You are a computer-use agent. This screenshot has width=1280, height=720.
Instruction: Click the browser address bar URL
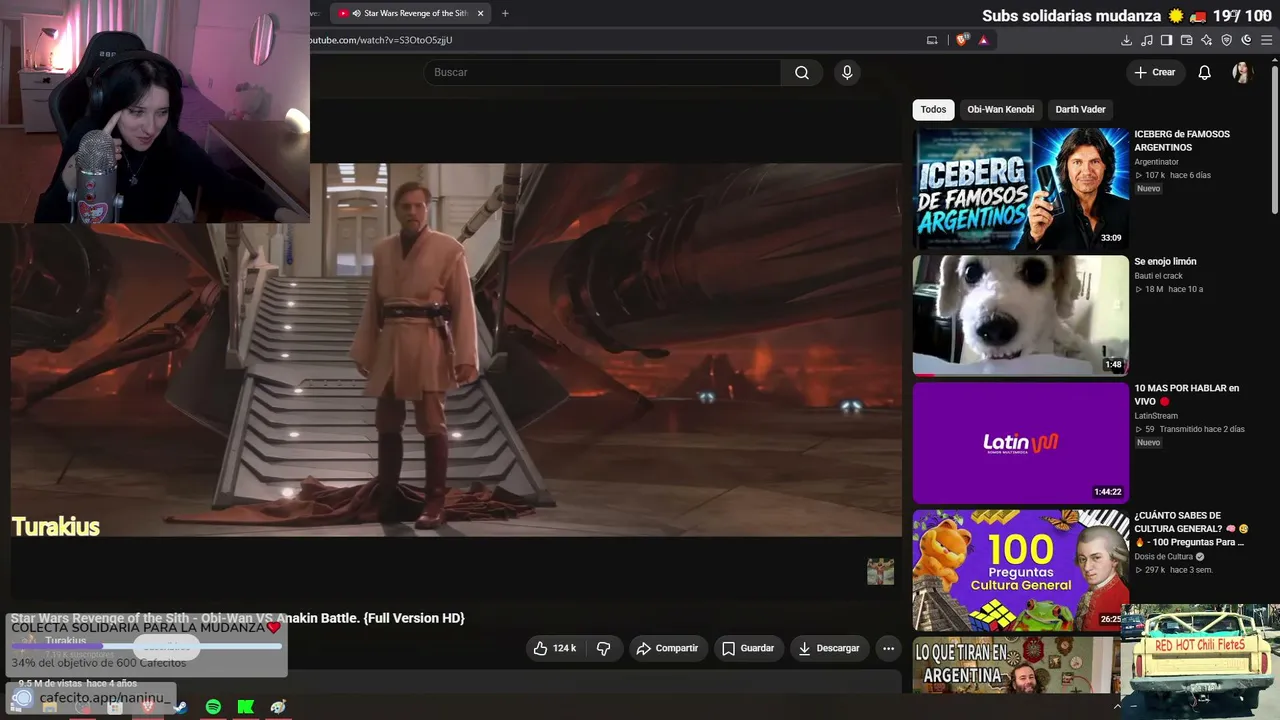[x=381, y=40]
